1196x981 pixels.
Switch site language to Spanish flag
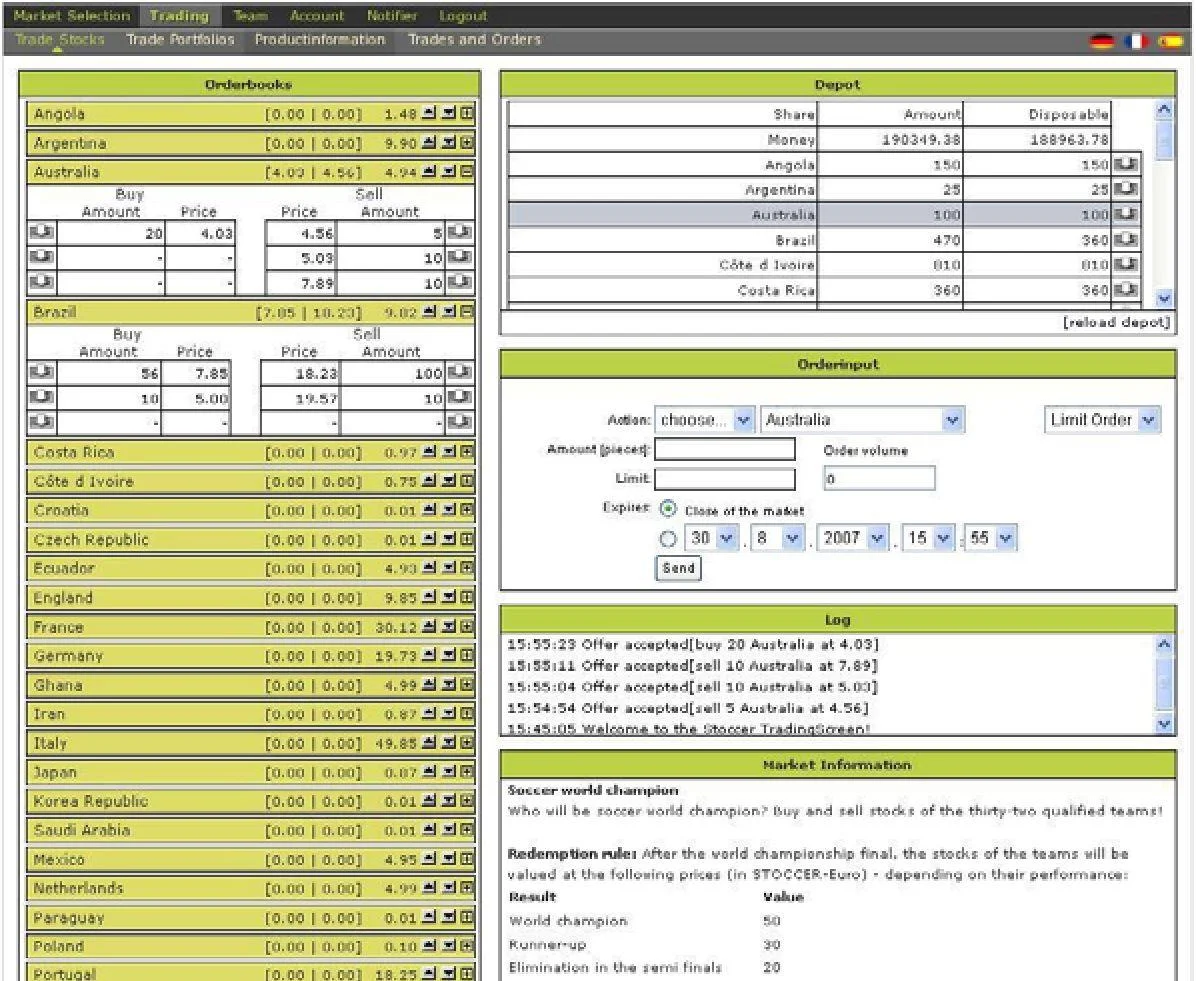[x=1170, y=41]
